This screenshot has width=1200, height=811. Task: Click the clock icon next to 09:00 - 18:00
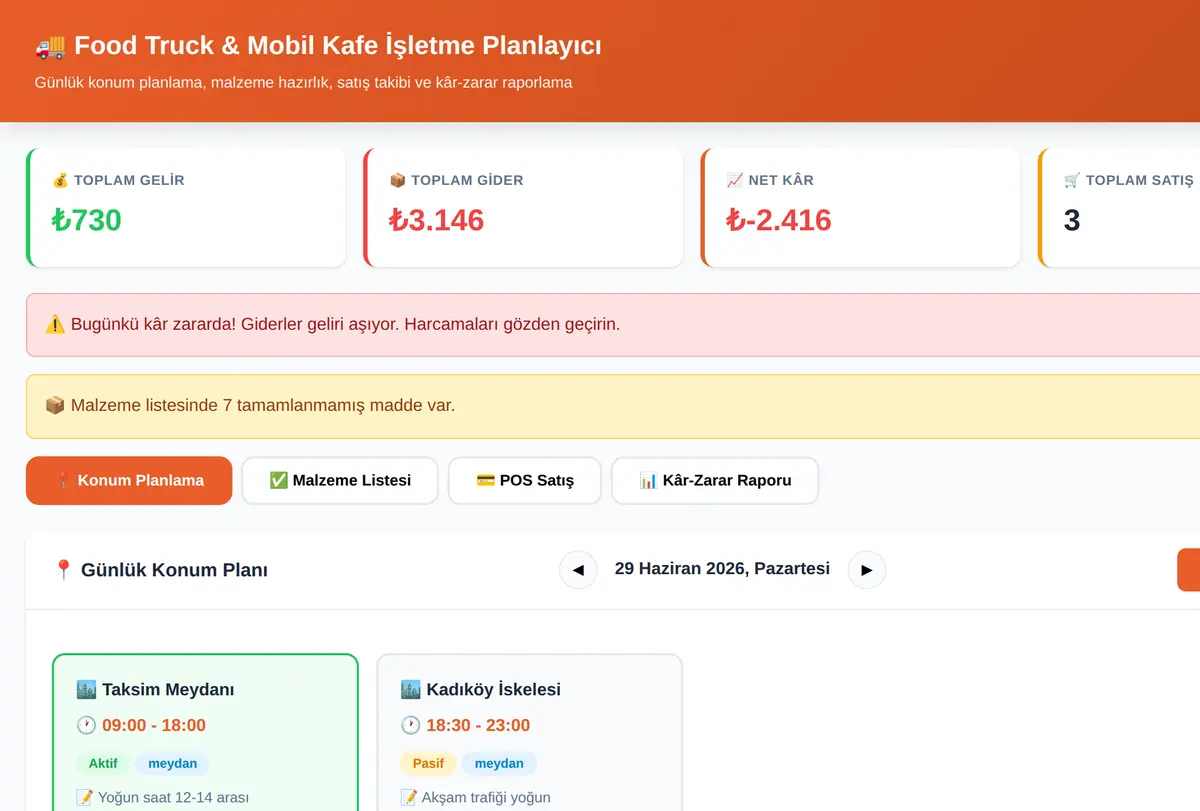click(86, 726)
